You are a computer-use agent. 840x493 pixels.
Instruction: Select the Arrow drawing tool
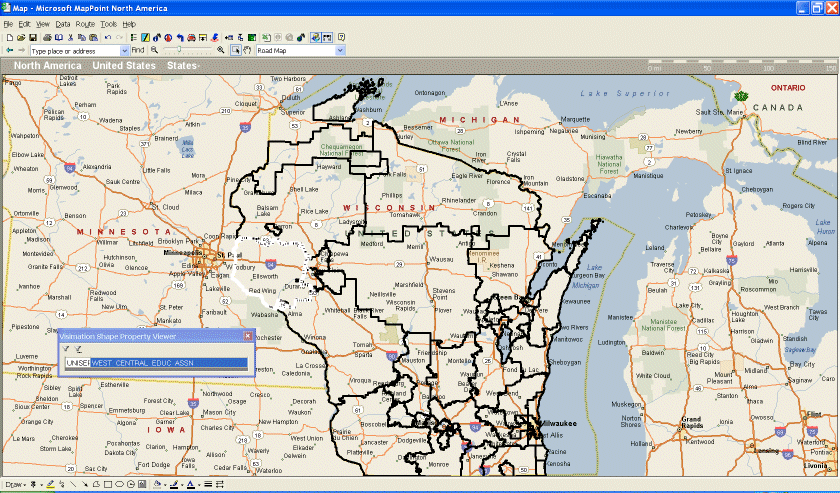tap(85, 484)
